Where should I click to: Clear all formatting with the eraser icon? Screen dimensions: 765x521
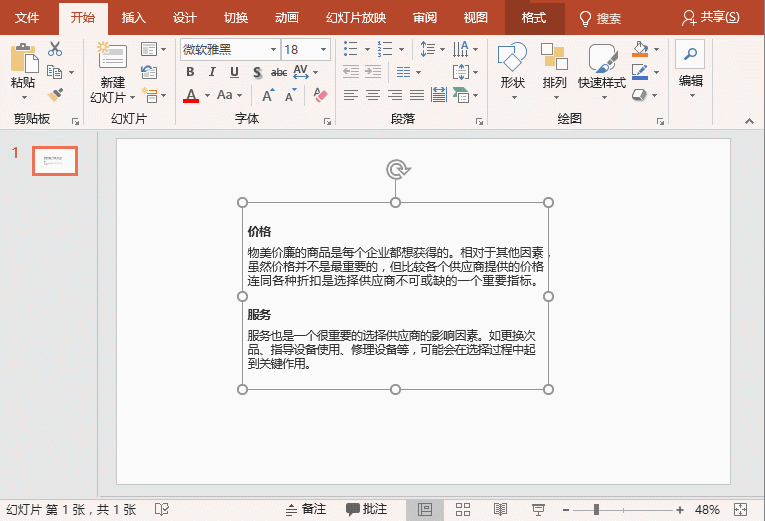321,95
